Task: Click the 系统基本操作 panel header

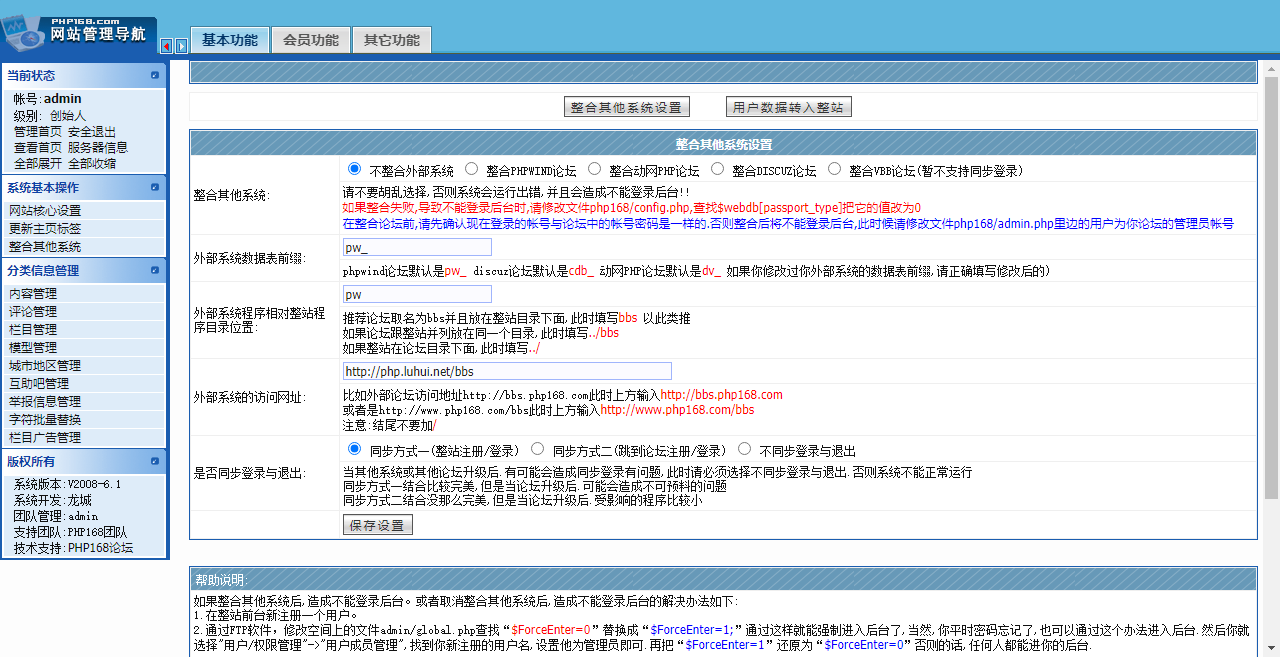Action: (x=84, y=187)
